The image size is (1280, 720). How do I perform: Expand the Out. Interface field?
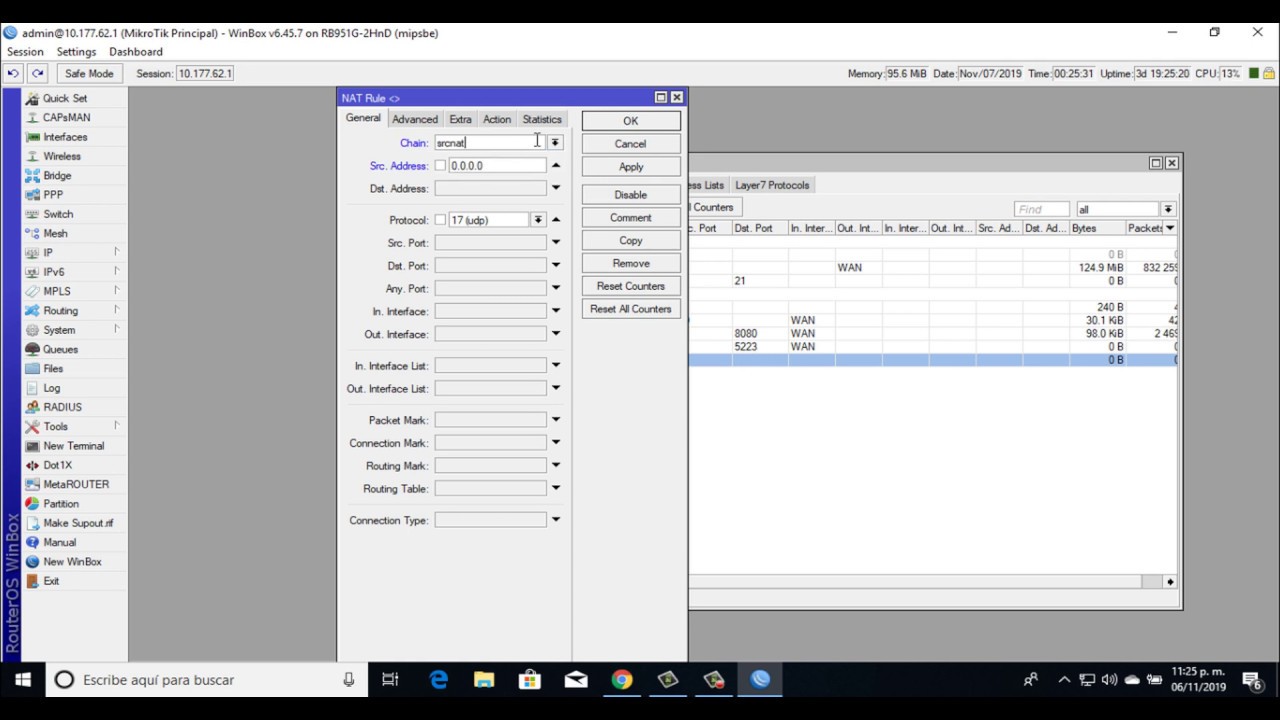point(556,334)
